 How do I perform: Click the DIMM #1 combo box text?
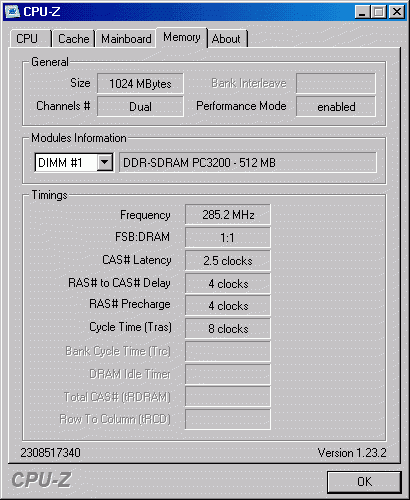[60, 163]
